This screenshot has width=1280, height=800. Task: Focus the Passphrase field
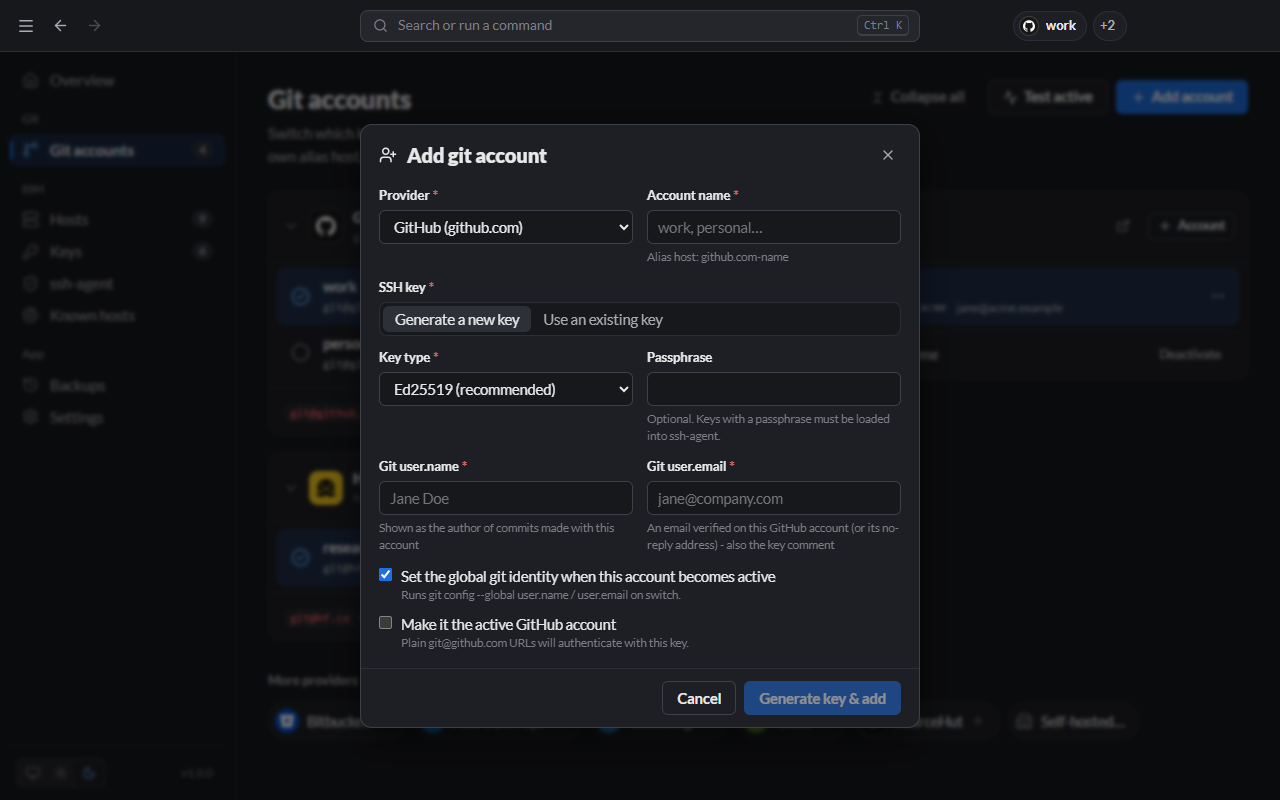(774, 389)
